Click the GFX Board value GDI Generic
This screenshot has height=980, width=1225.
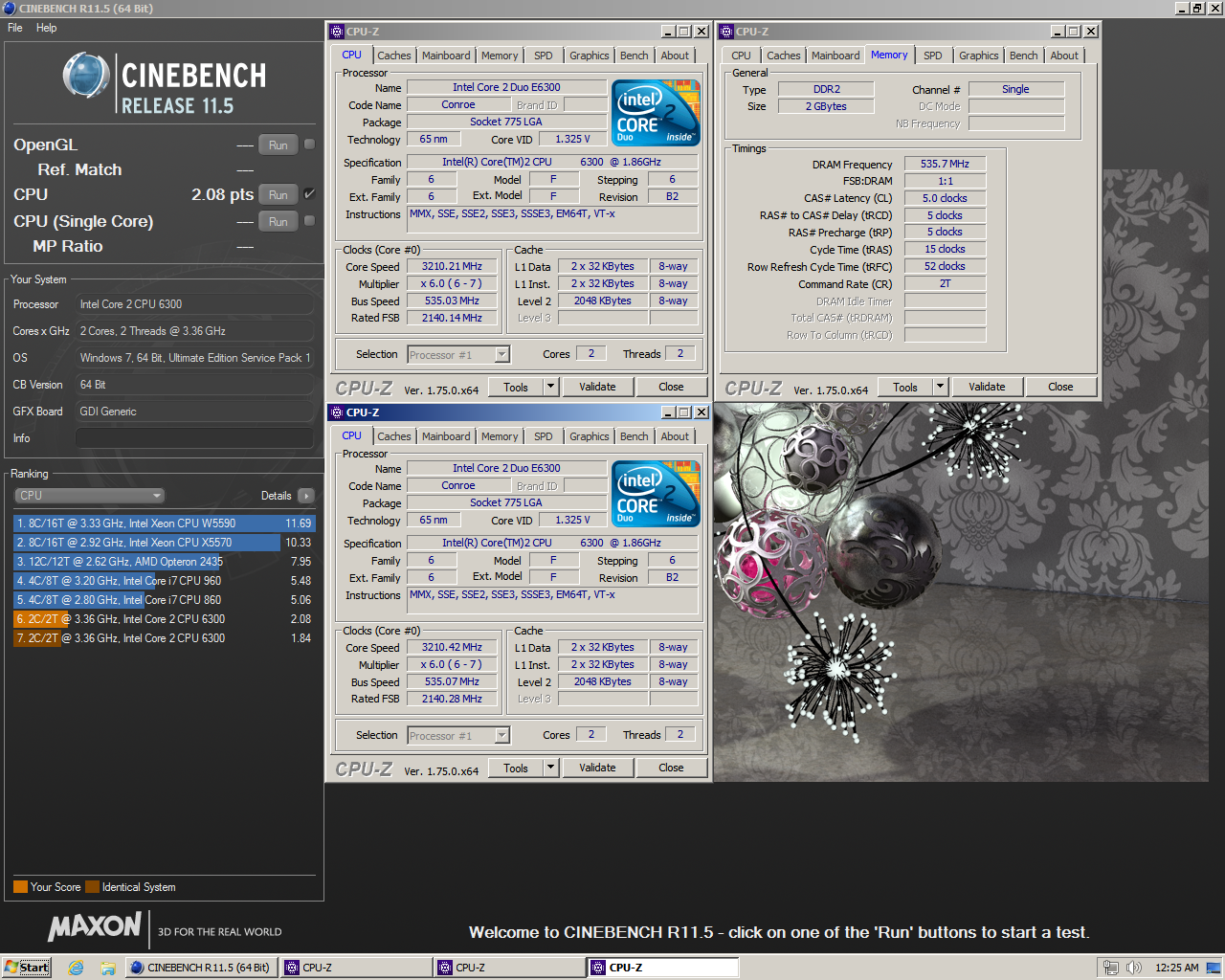coord(194,412)
